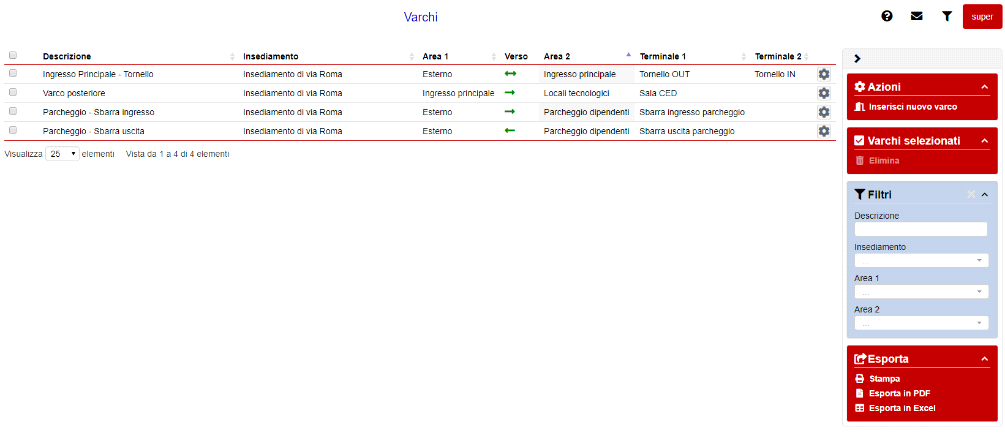Open the Insediamento filter dropdown

921,260
